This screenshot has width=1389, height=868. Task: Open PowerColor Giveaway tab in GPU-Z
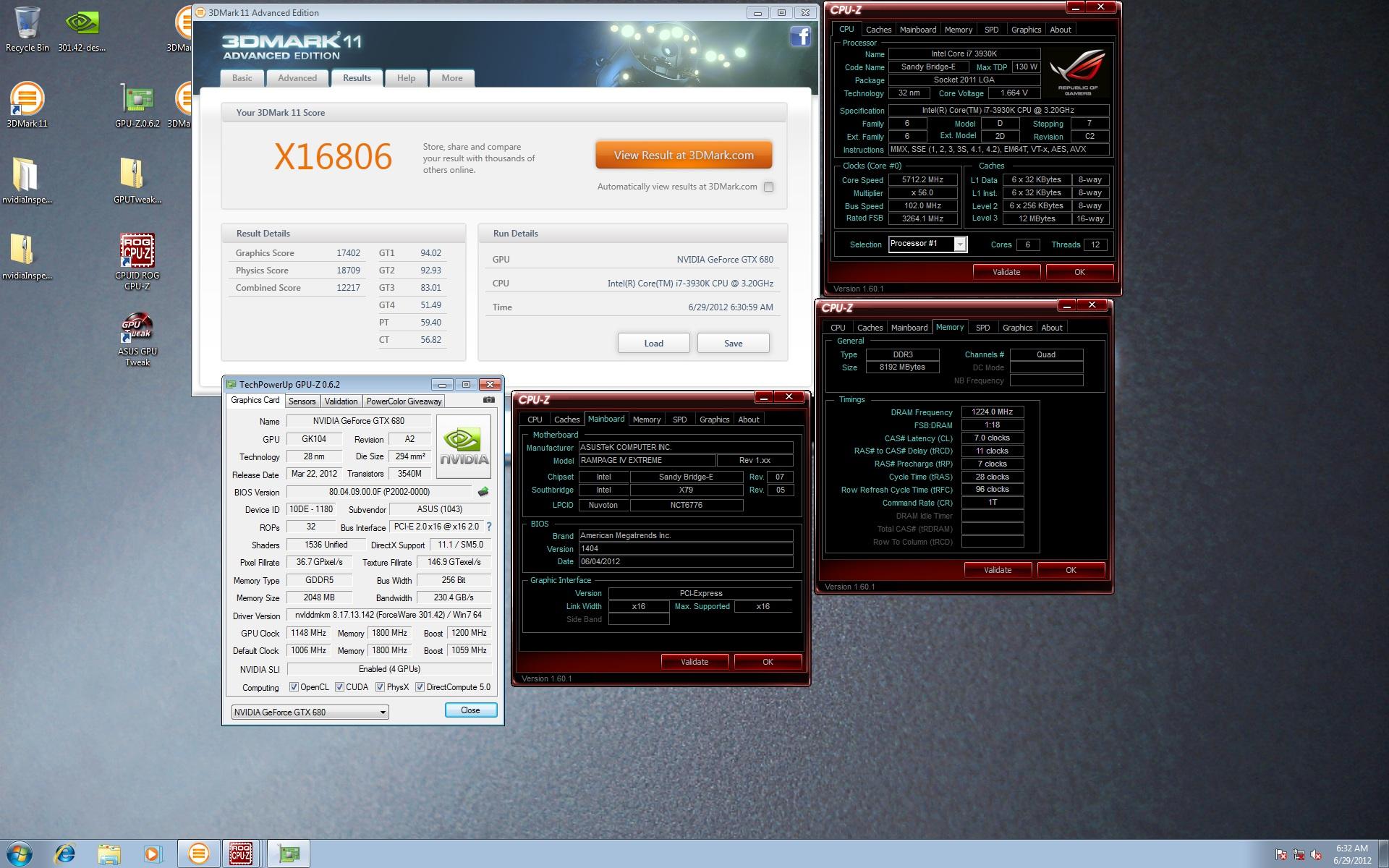(404, 401)
